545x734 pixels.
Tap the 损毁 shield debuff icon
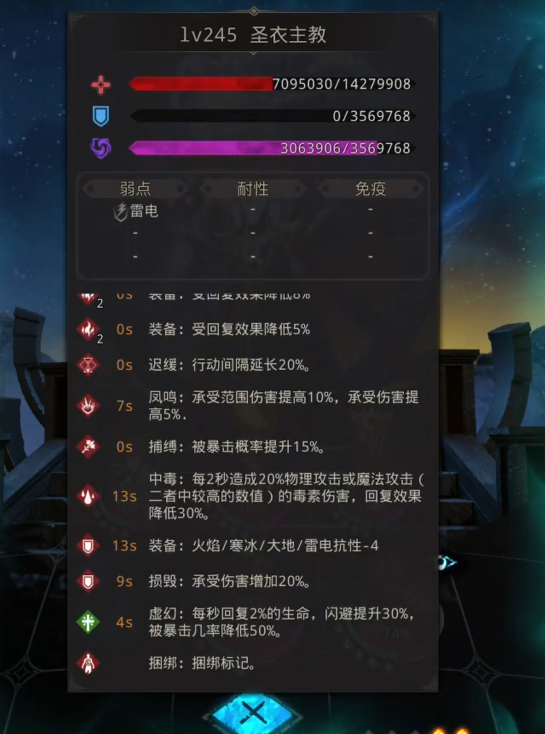(88, 581)
